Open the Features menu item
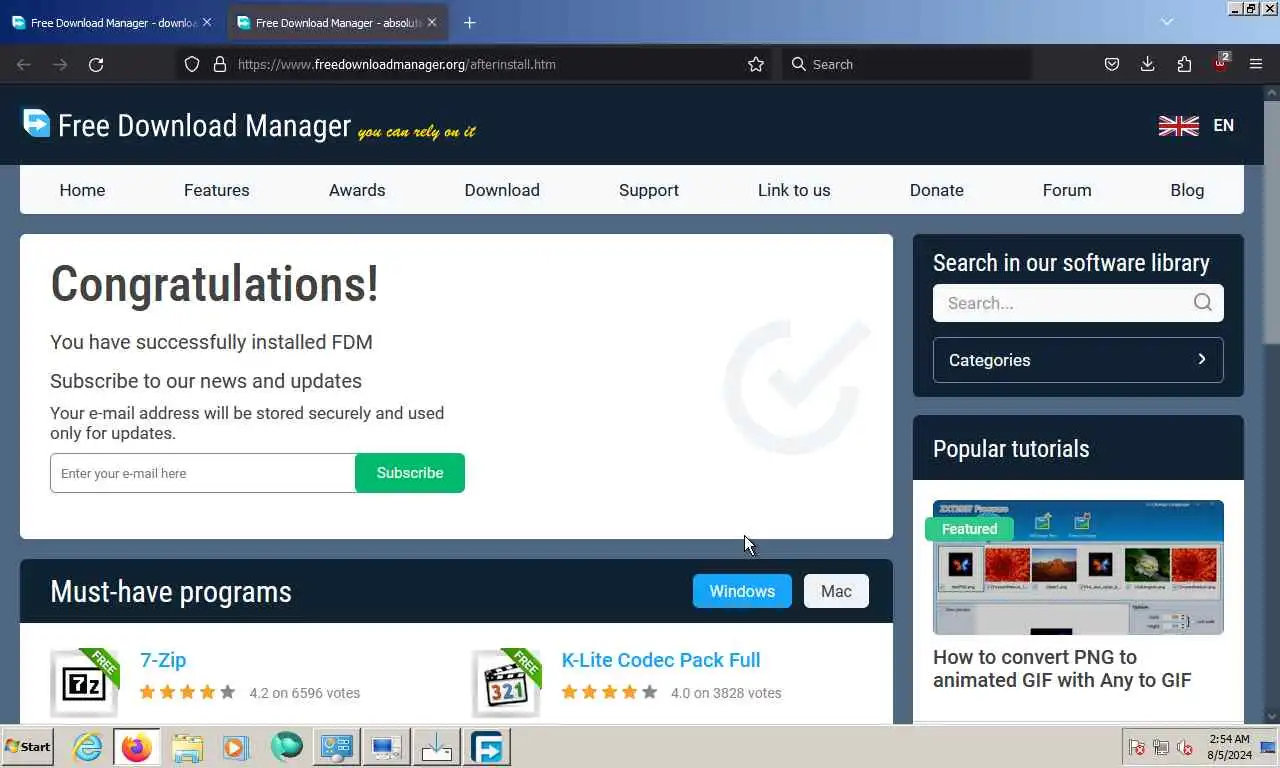Image resolution: width=1280 pixels, height=768 pixels. coord(217,190)
